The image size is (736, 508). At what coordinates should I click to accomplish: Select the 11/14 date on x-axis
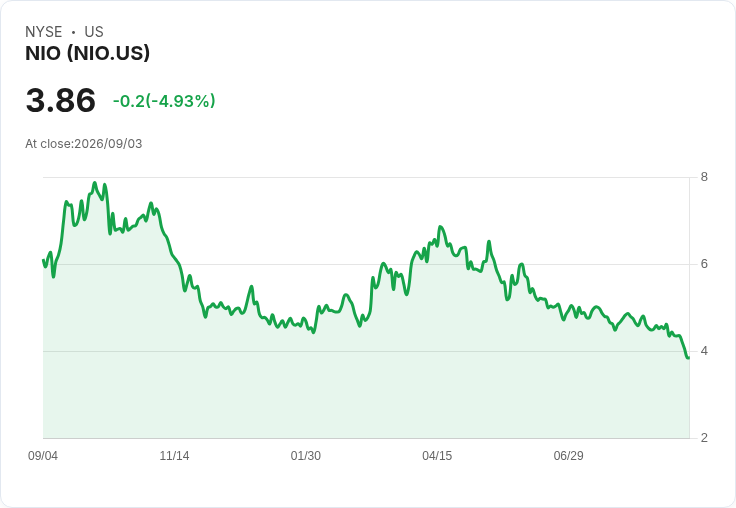(174, 455)
